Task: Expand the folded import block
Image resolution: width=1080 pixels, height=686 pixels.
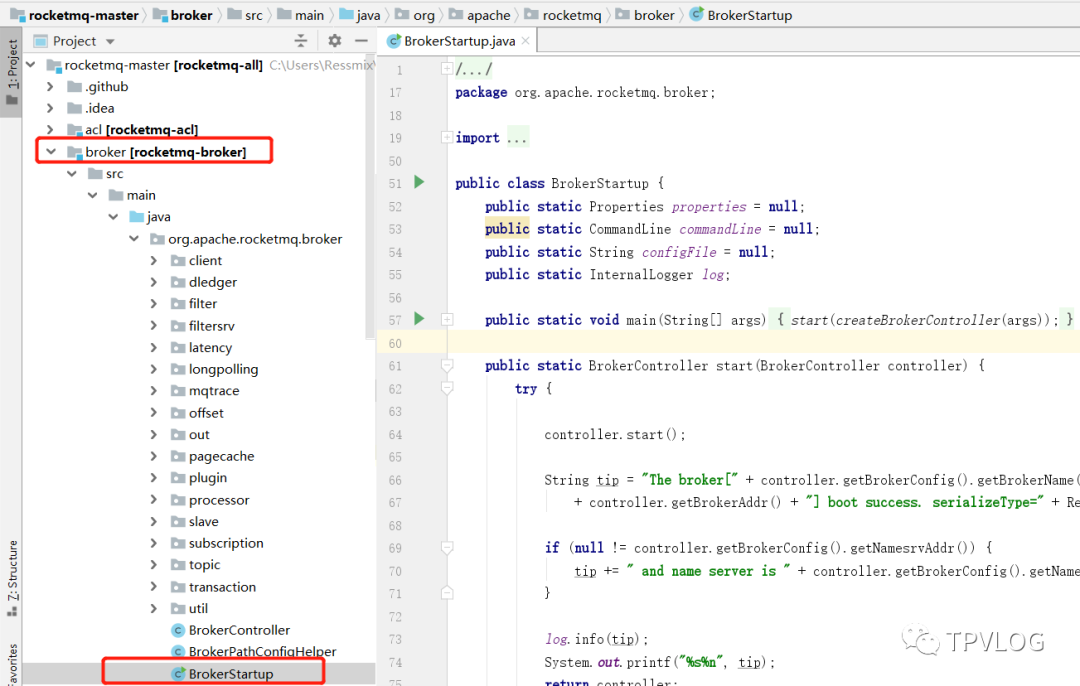Action: pyautogui.click(x=516, y=138)
